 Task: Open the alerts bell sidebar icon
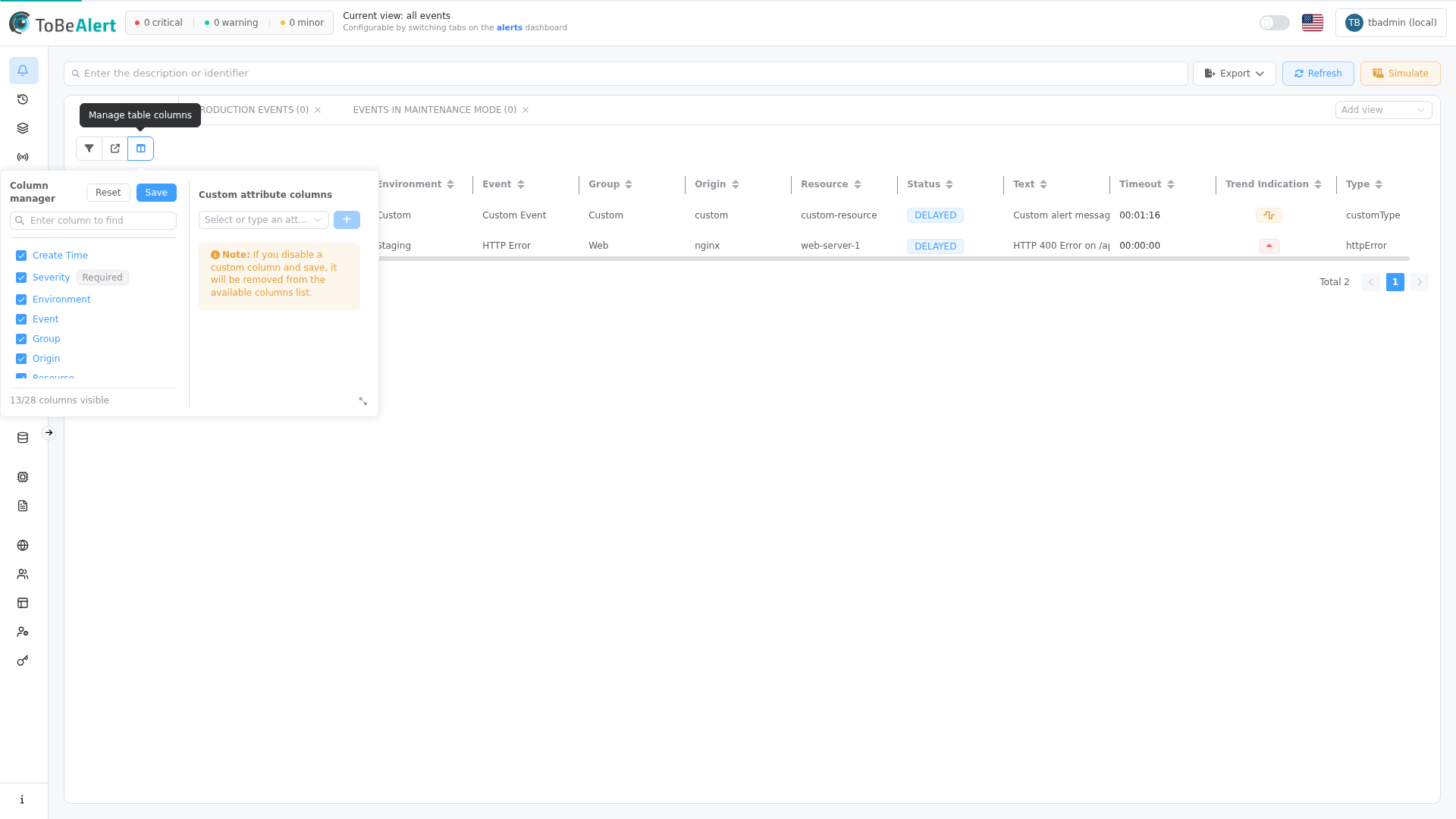(x=23, y=71)
